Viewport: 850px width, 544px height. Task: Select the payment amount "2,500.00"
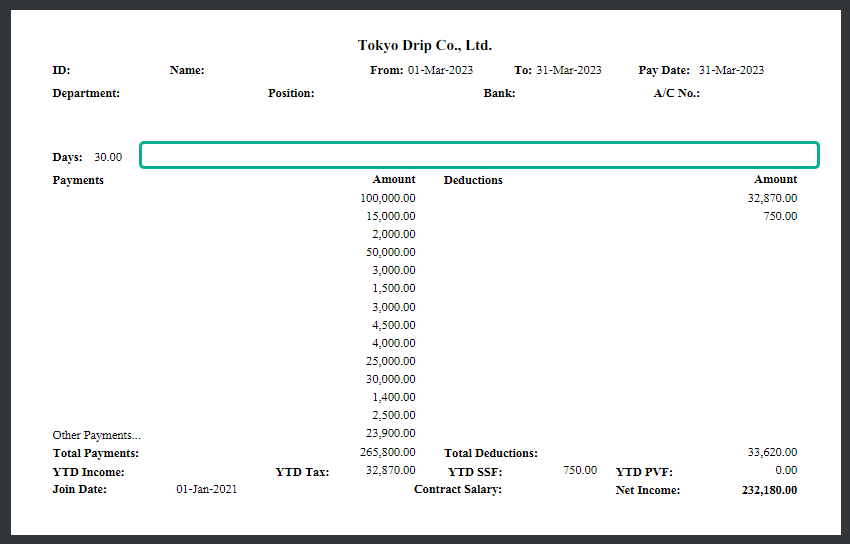[x=394, y=415]
